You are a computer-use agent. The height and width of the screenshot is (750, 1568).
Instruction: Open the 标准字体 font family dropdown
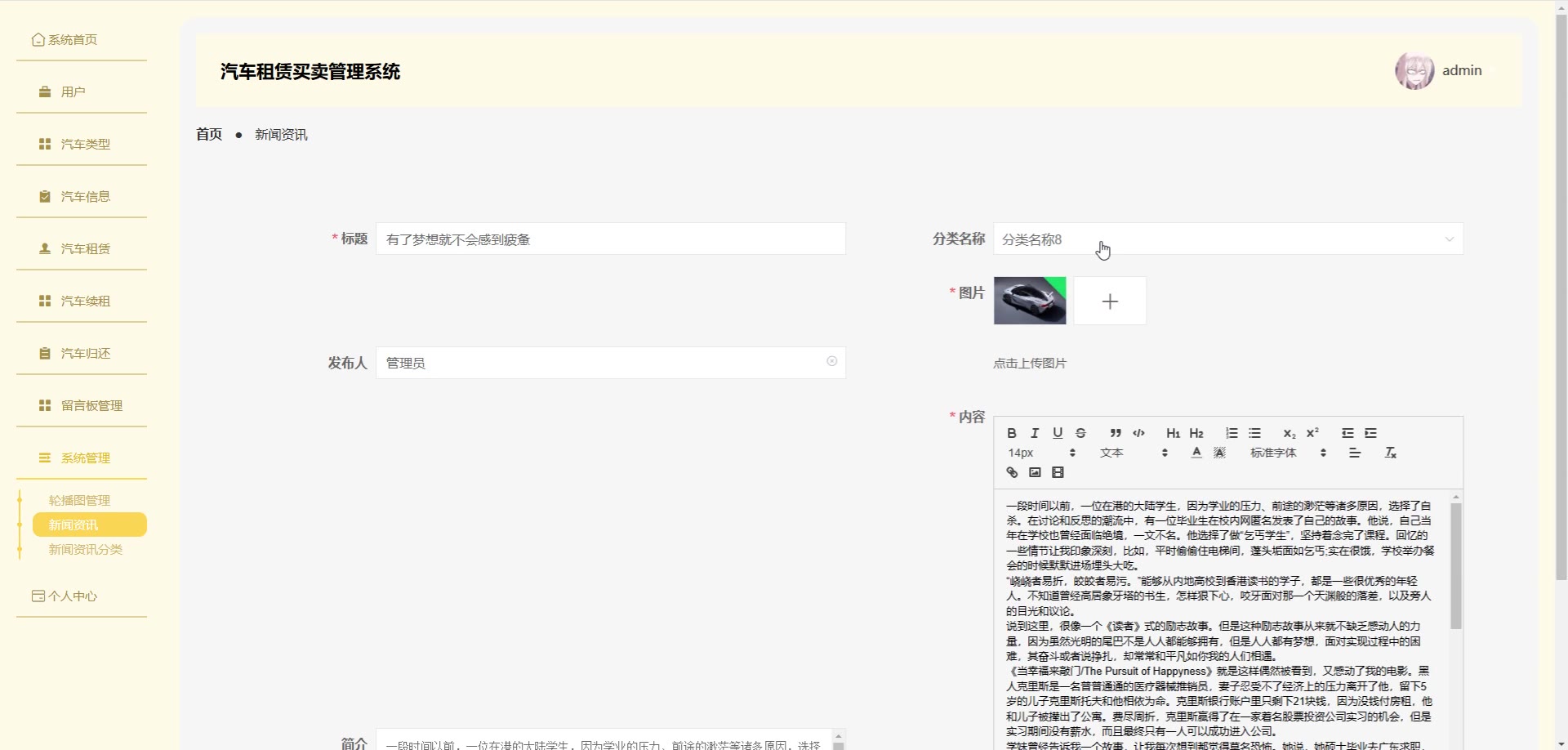[x=1288, y=453]
